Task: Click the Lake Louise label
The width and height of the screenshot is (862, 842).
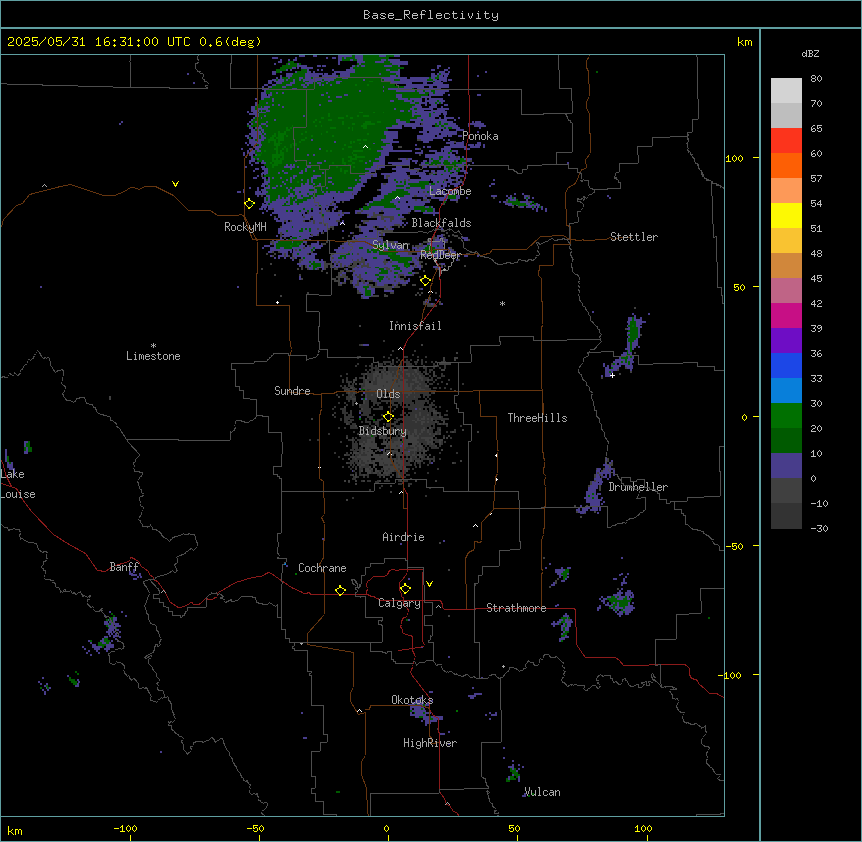Action: (x=18, y=484)
